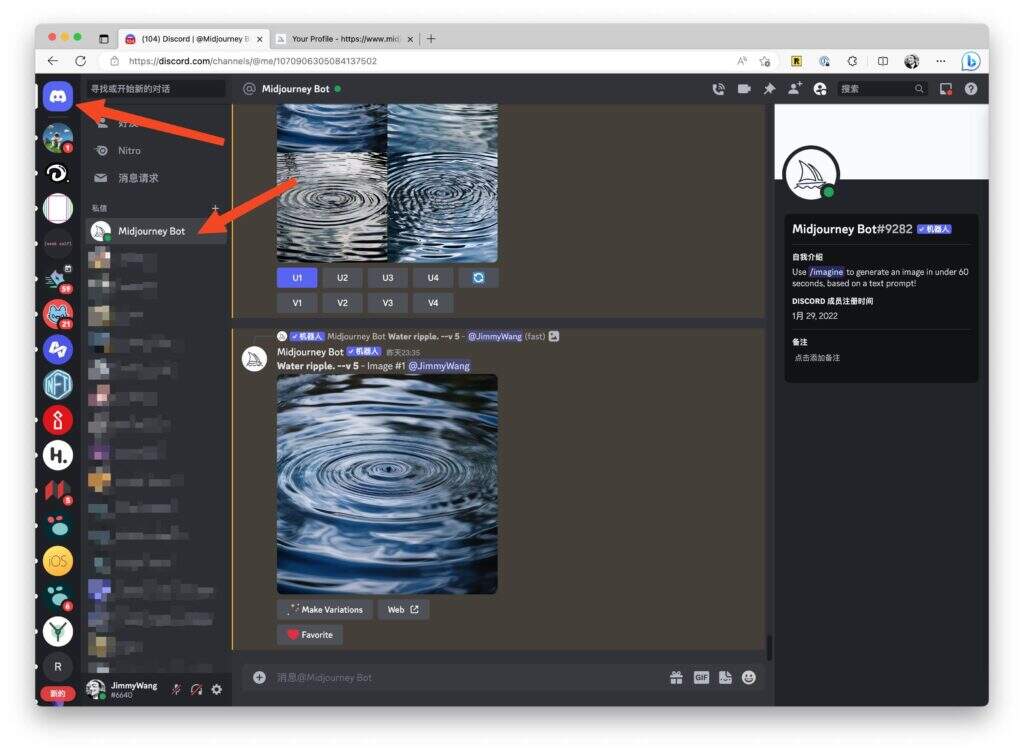Hide the user profile side panel
The width and height of the screenshot is (1024, 753).
(820, 89)
